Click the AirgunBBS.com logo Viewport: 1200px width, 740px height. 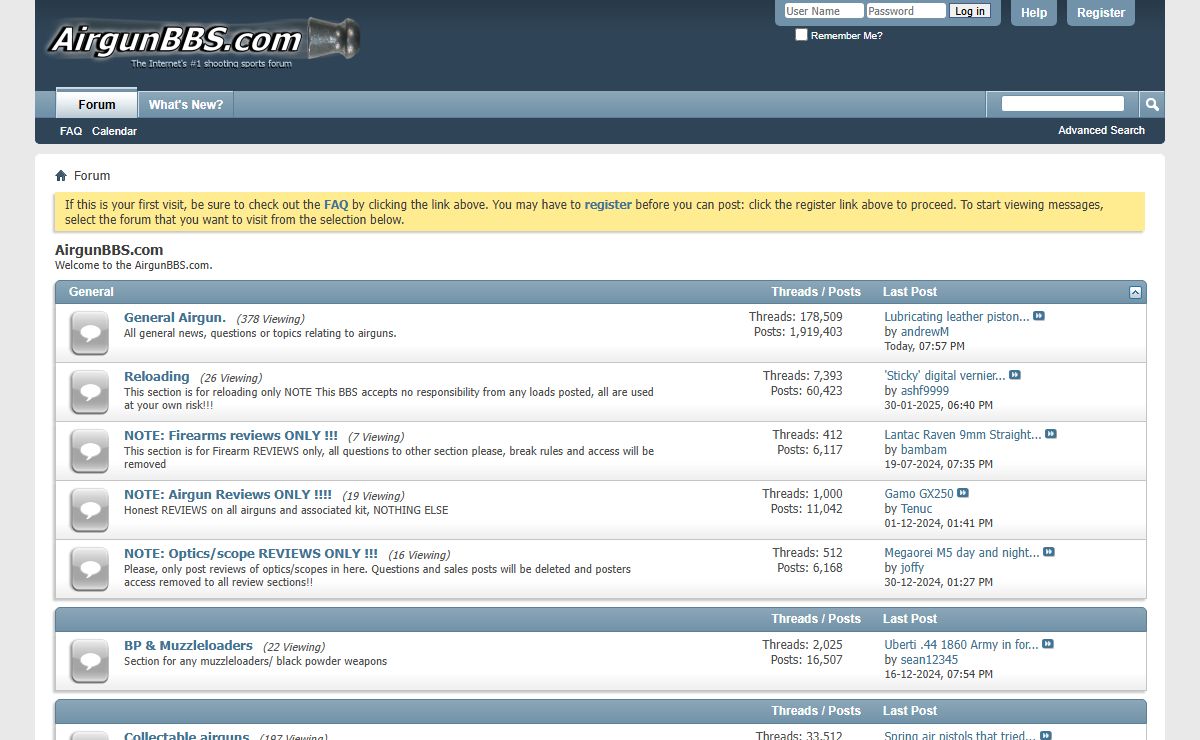coord(204,42)
